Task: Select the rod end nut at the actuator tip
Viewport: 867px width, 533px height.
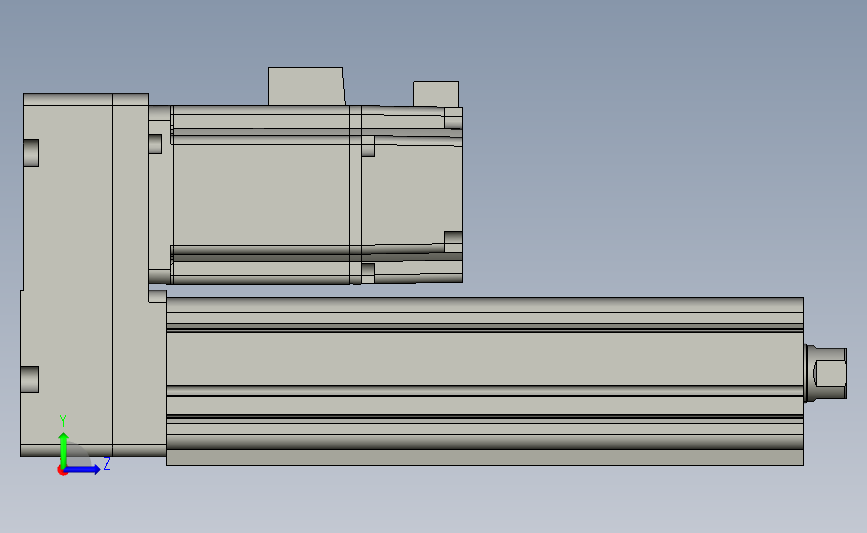Action: click(826, 373)
